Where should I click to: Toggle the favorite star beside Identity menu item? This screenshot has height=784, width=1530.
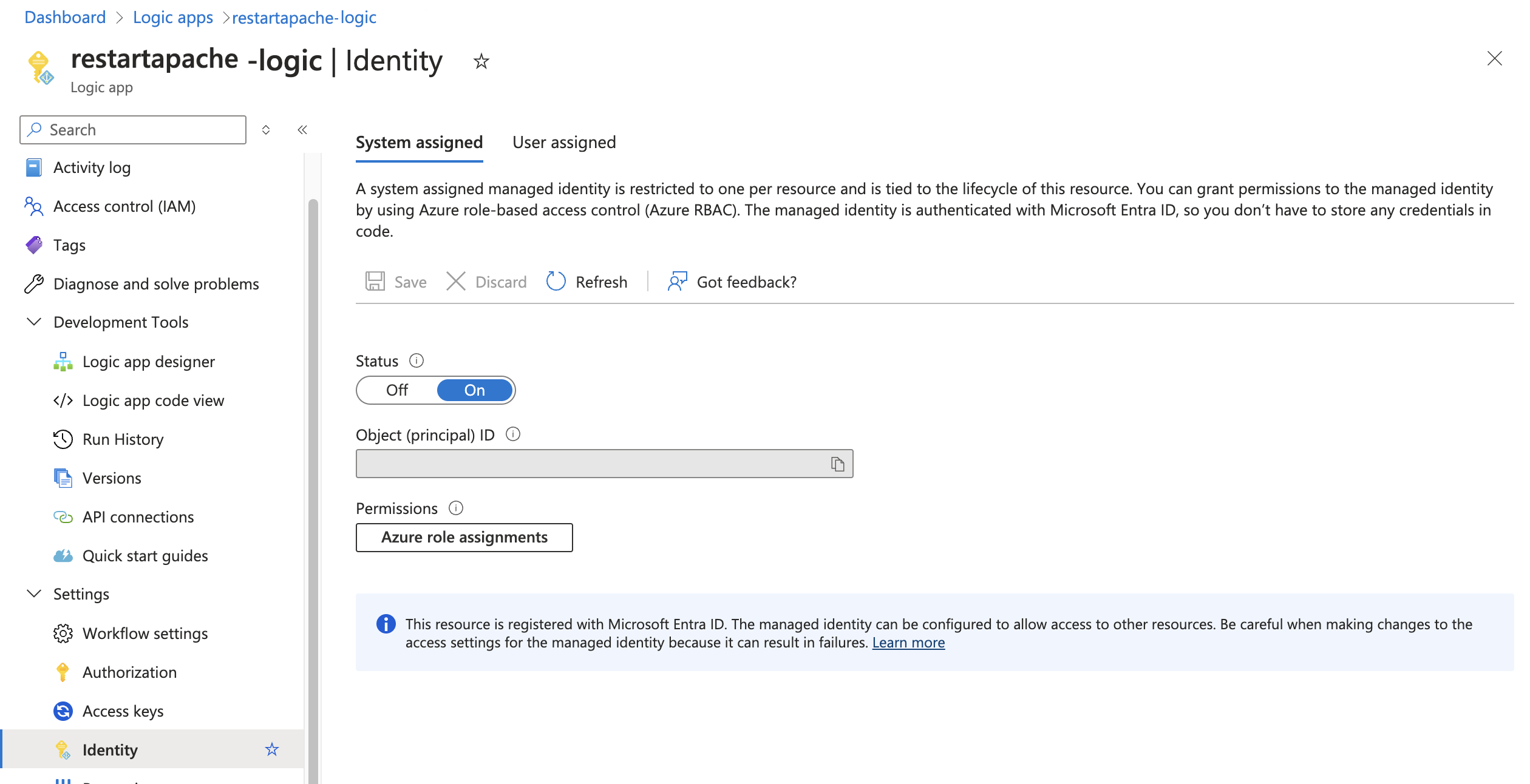[272, 749]
